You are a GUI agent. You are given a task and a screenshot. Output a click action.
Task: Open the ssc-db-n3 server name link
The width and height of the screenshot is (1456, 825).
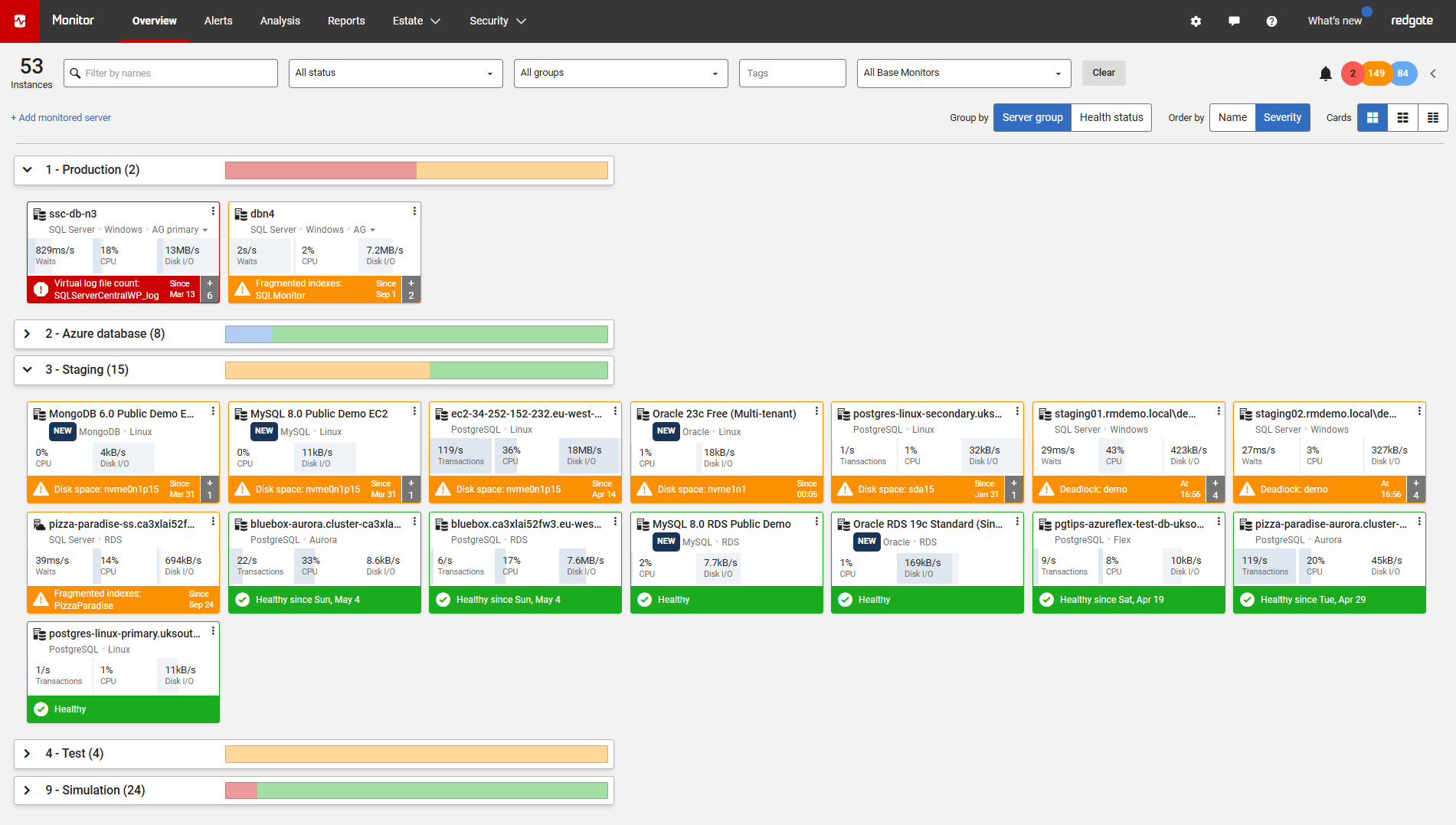click(x=73, y=214)
